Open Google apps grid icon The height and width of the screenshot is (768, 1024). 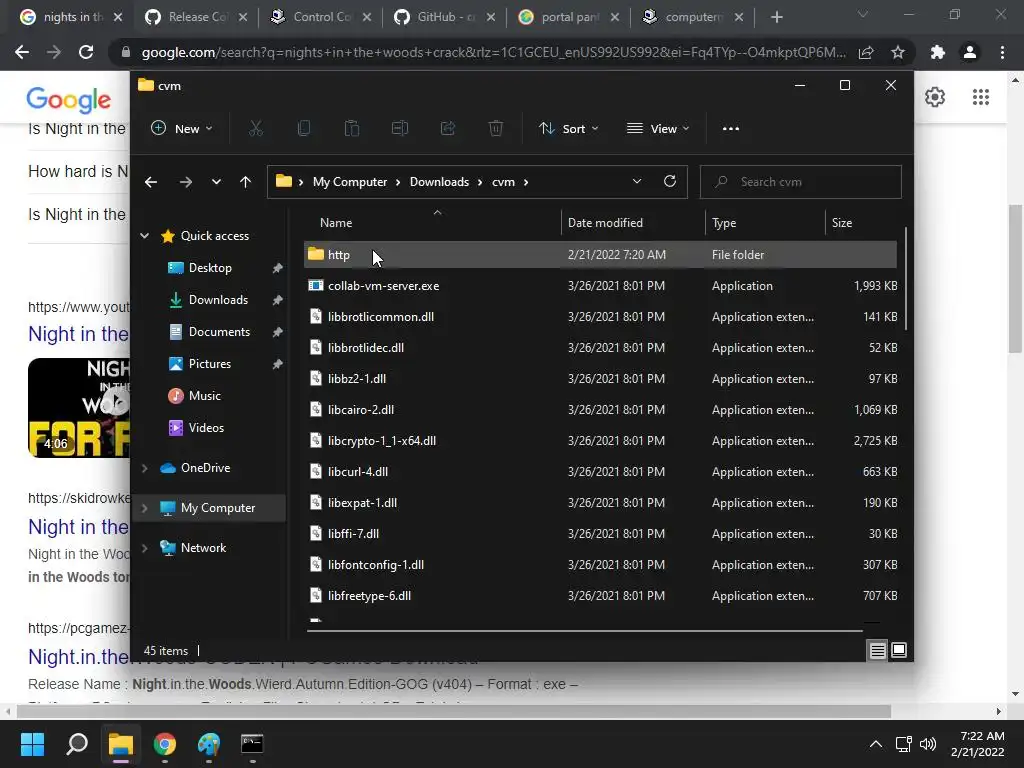(981, 97)
